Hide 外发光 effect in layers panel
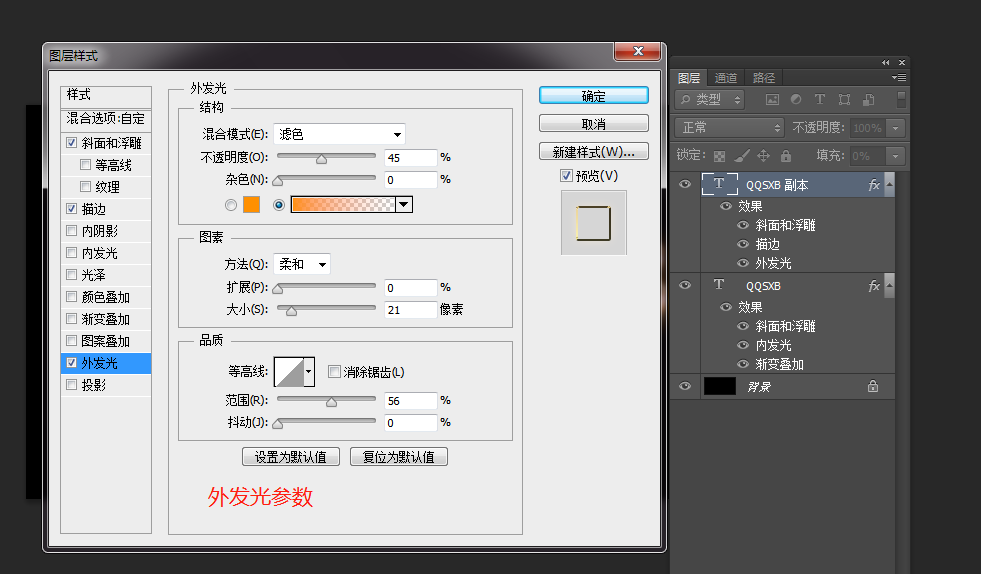 pyautogui.click(x=743, y=263)
